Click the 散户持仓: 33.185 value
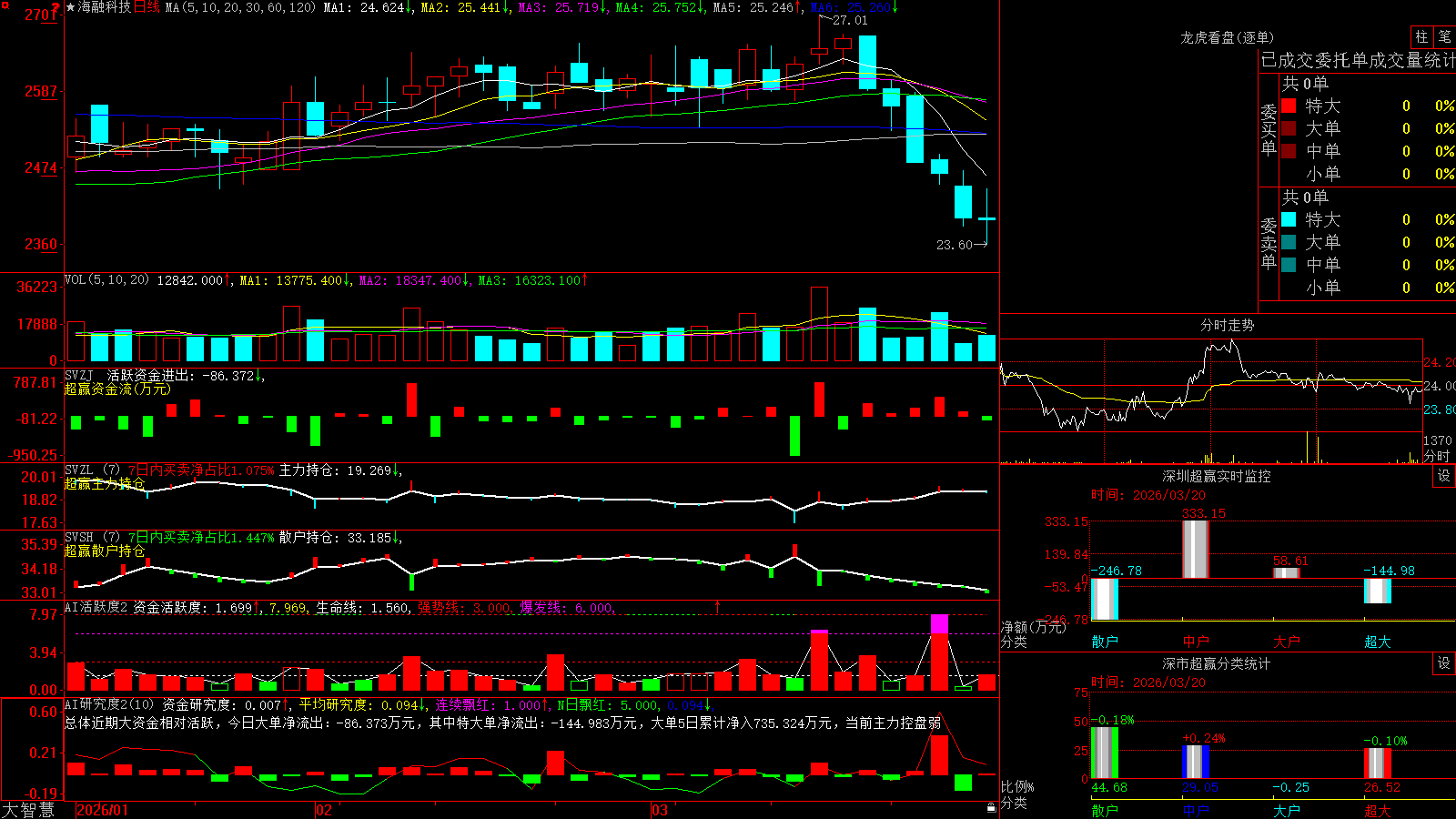The image size is (1456, 819). [339, 538]
